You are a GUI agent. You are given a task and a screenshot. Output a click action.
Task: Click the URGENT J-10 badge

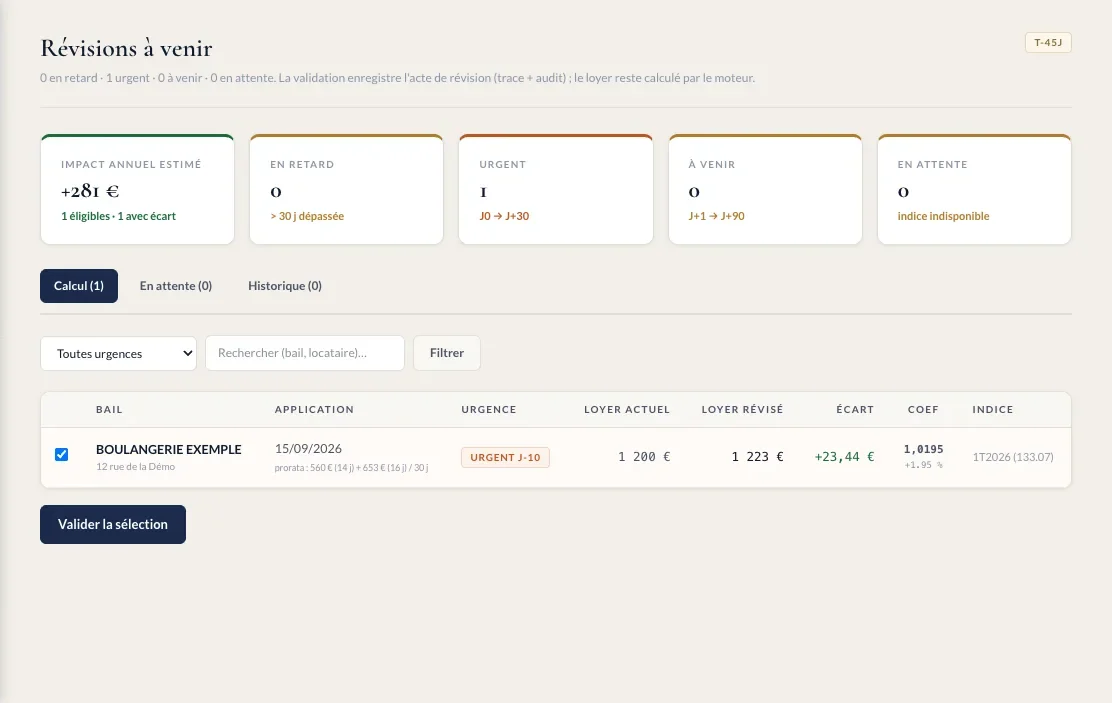coord(505,458)
